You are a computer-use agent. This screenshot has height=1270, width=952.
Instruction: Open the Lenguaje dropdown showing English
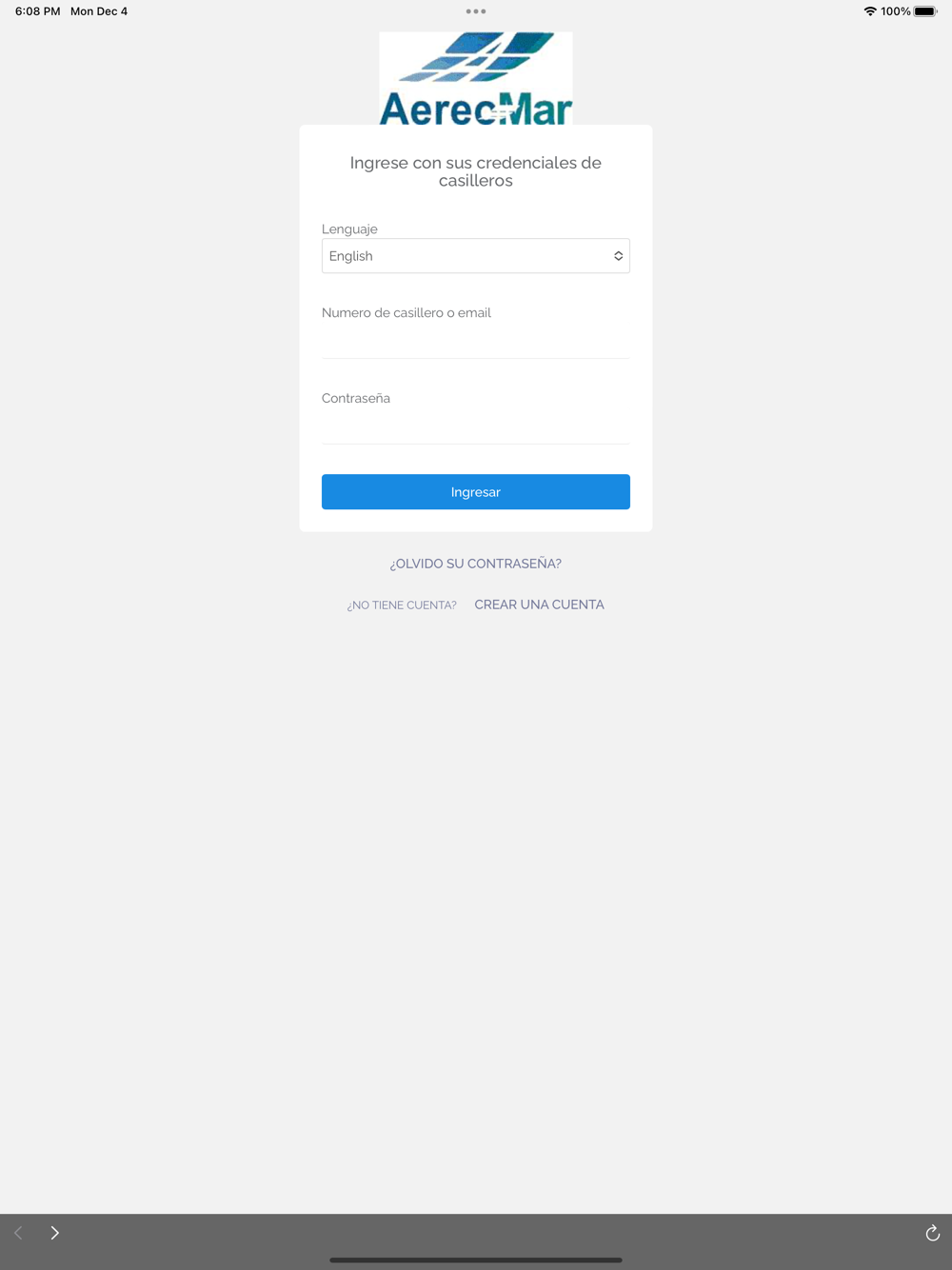point(476,256)
